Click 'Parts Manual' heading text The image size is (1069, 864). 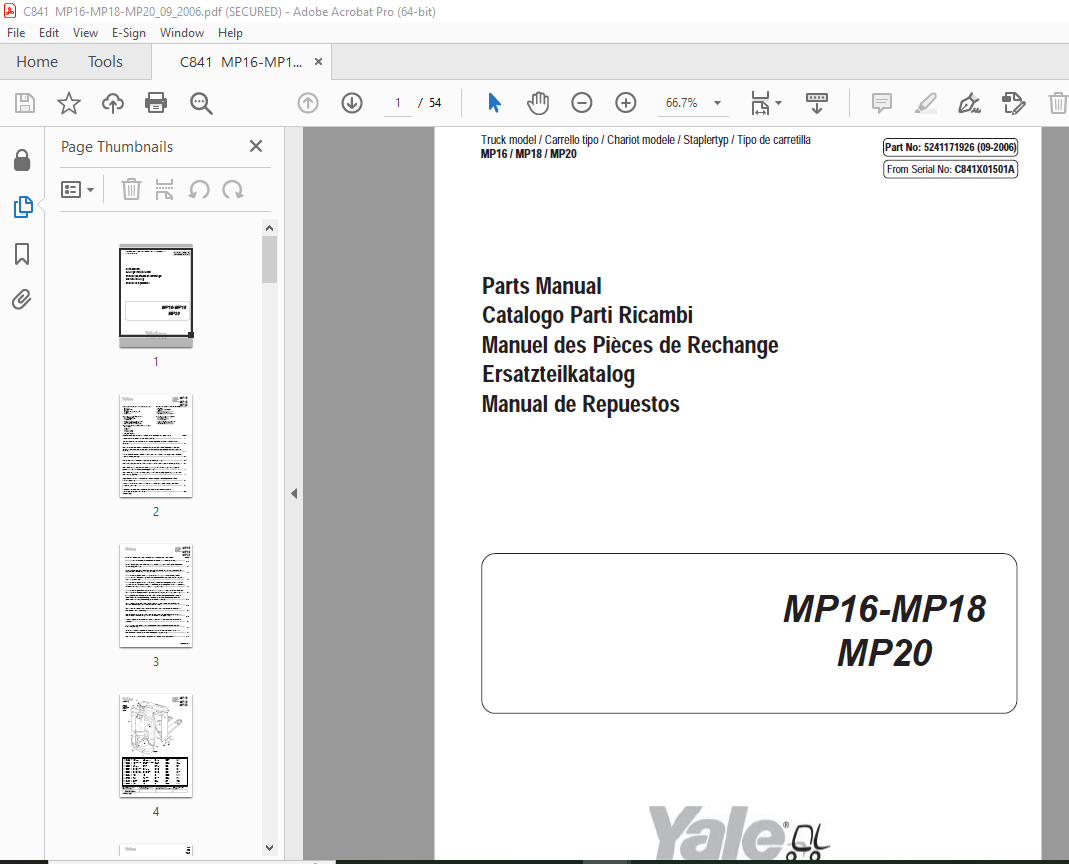(541, 286)
